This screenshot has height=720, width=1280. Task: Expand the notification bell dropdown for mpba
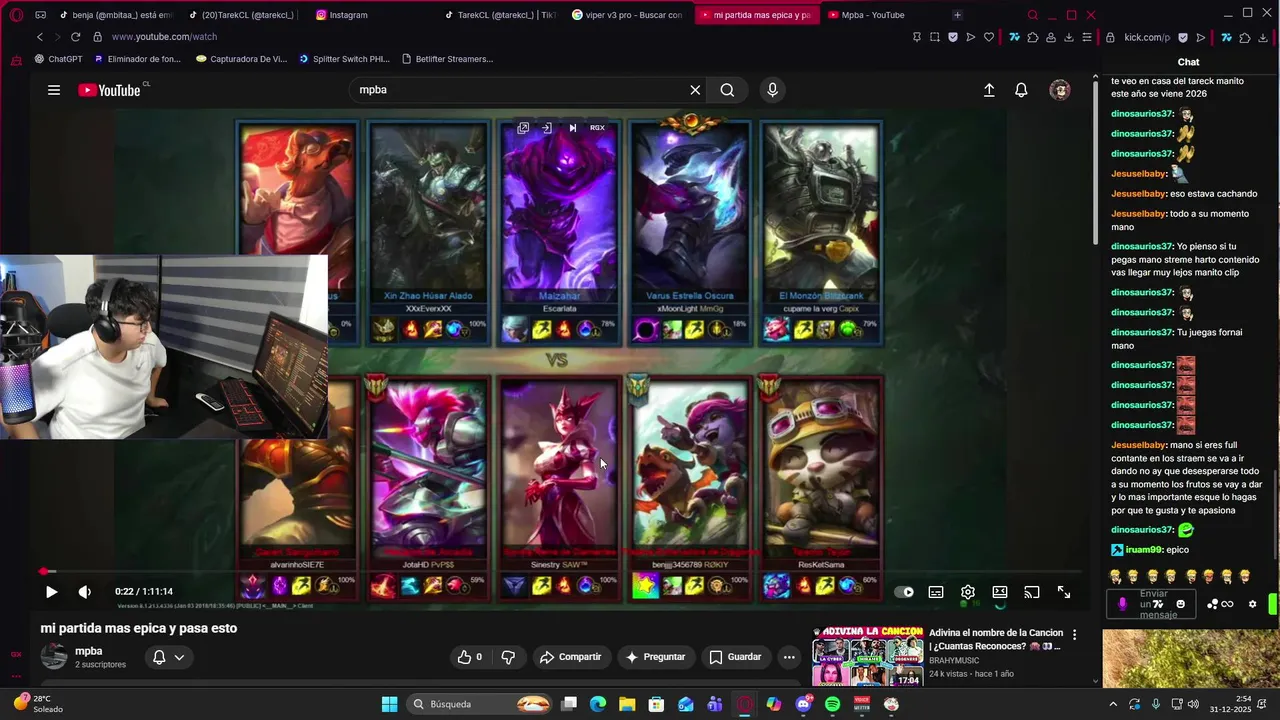tap(168, 657)
